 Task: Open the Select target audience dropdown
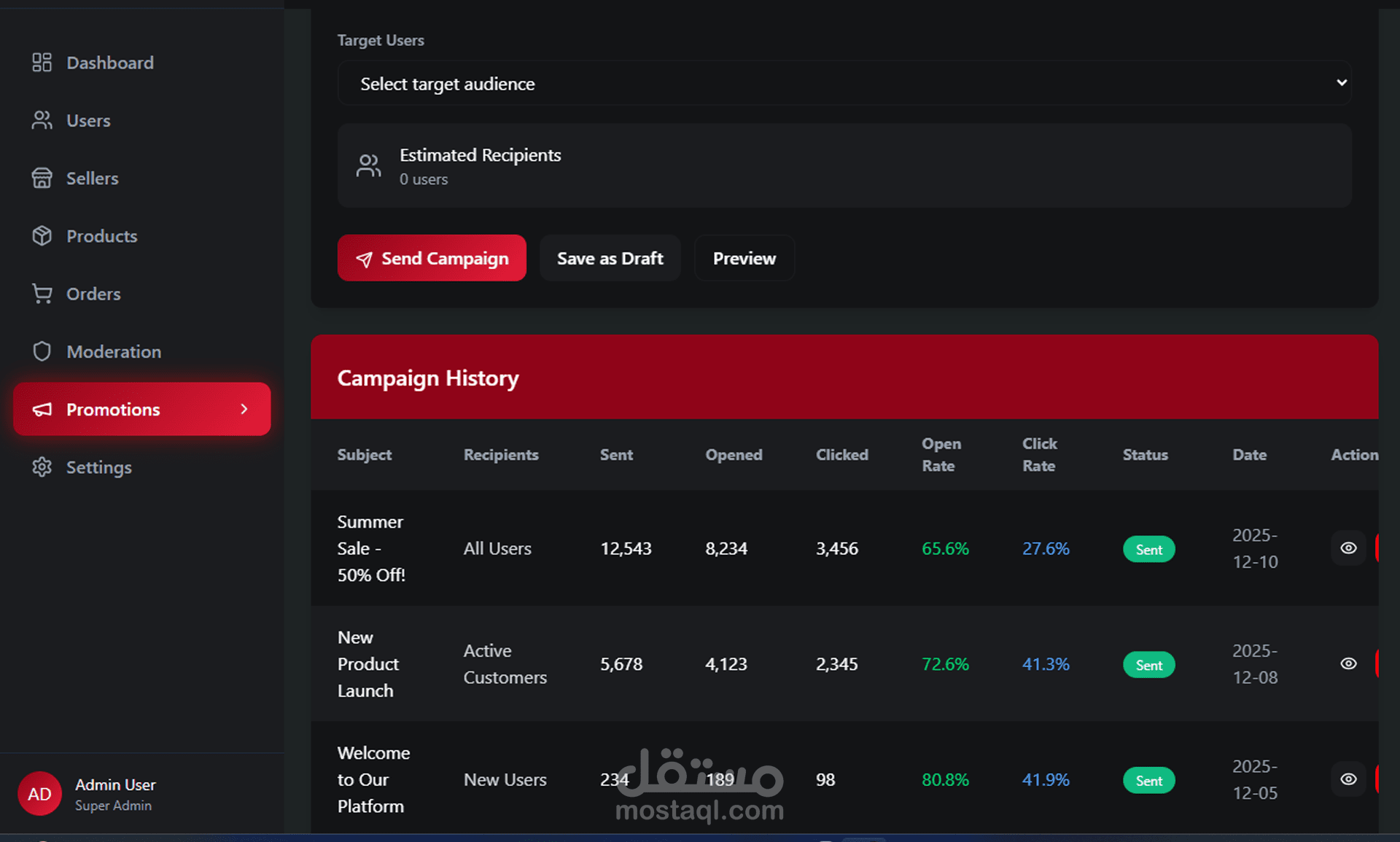(x=844, y=83)
